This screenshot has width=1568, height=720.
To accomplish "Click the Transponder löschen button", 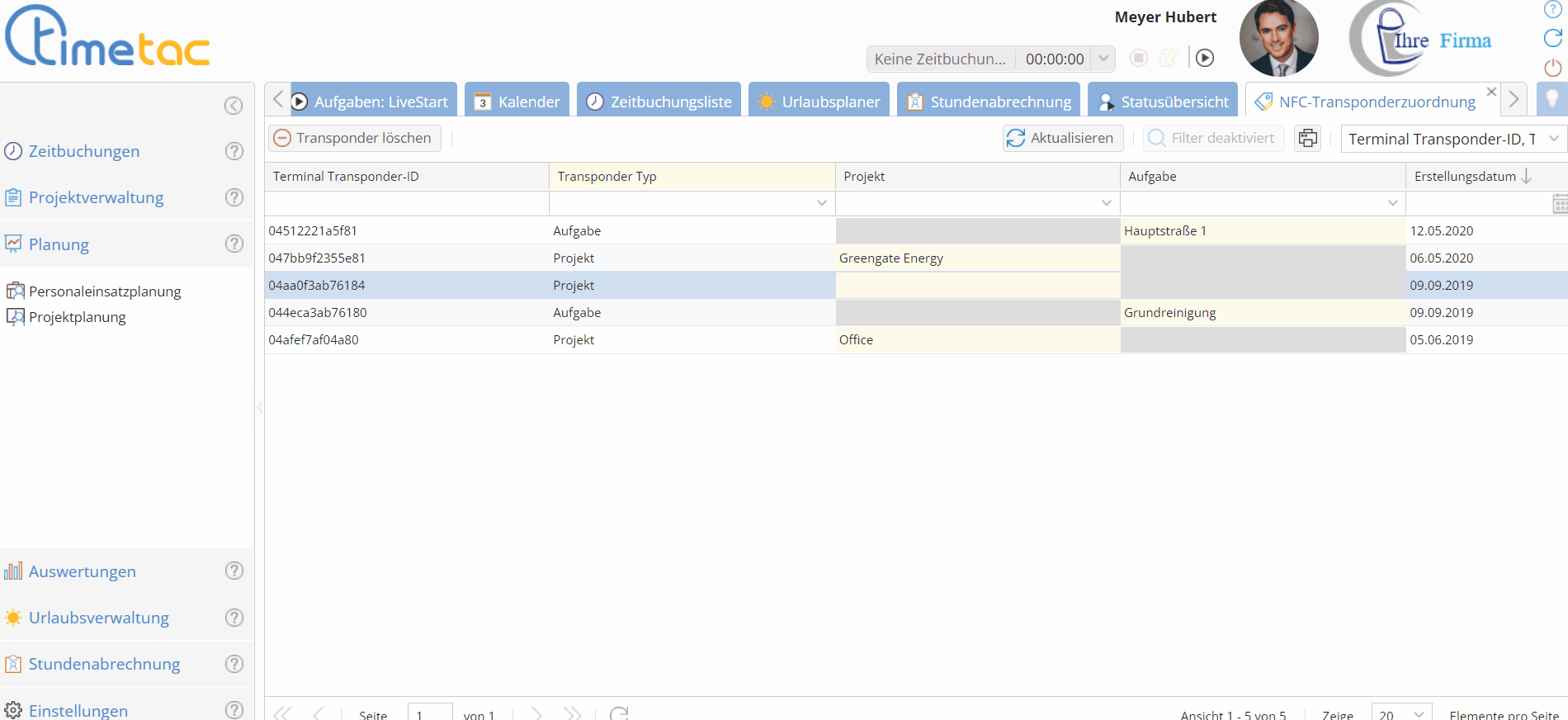I will [355, 138].
